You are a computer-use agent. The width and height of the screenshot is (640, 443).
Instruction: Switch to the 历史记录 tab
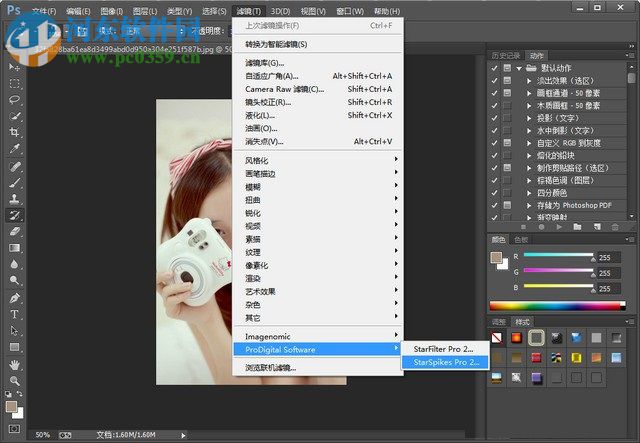pos(506,56)
